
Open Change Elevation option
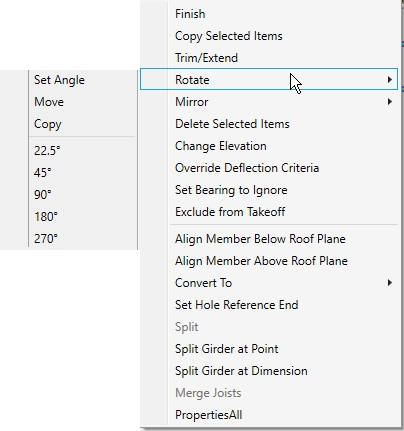tap(221, 146)
